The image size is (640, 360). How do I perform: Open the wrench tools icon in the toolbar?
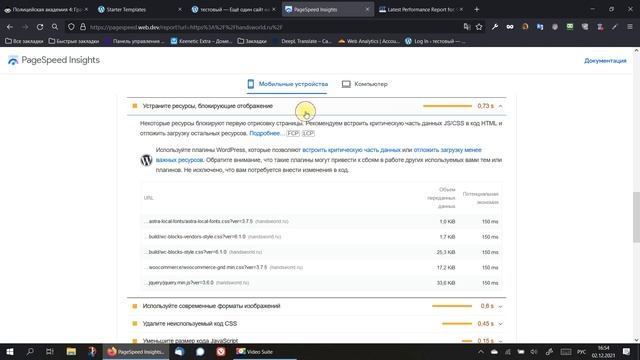pos(495,27)
